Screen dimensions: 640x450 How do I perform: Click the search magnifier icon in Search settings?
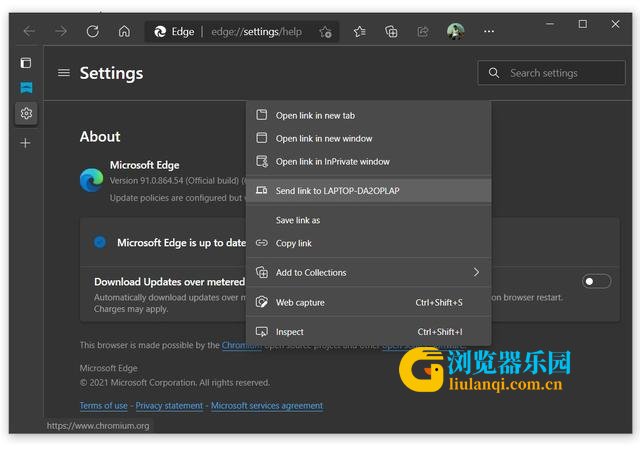click(494, 73)
